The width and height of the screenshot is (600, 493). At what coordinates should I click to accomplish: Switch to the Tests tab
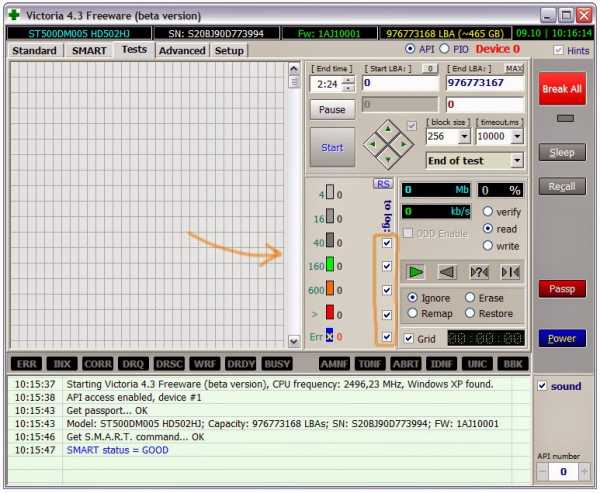tap(134, 49)
